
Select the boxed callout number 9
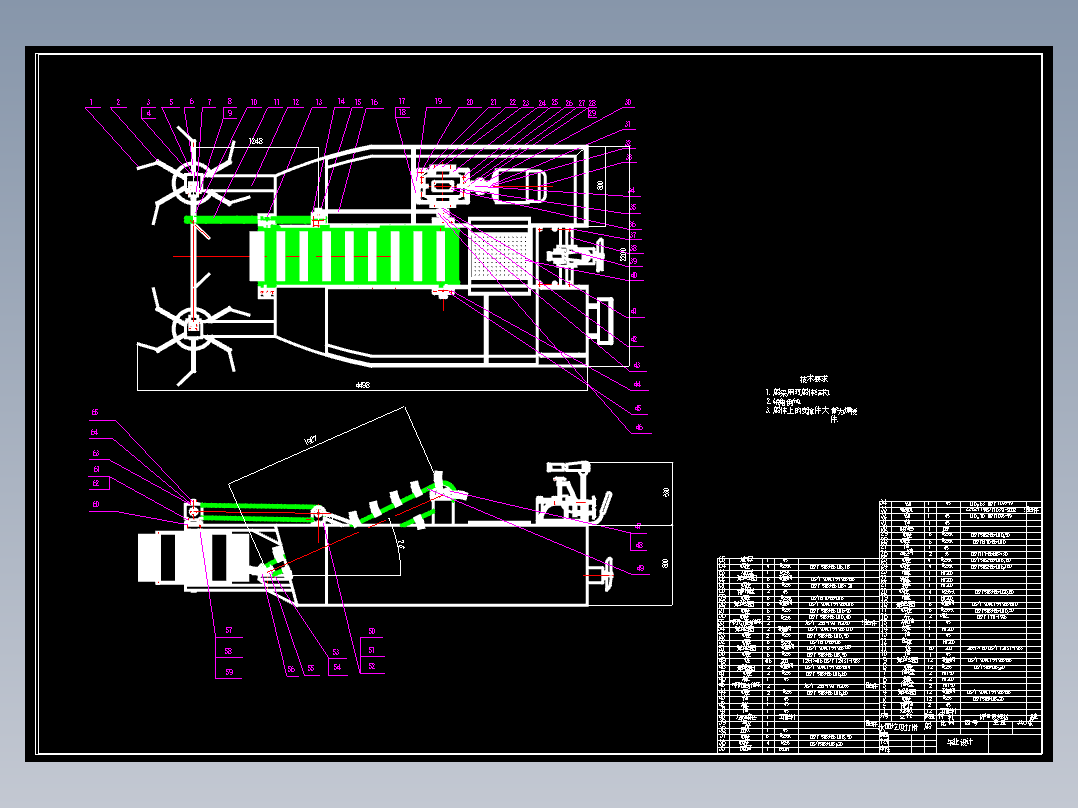230,113
